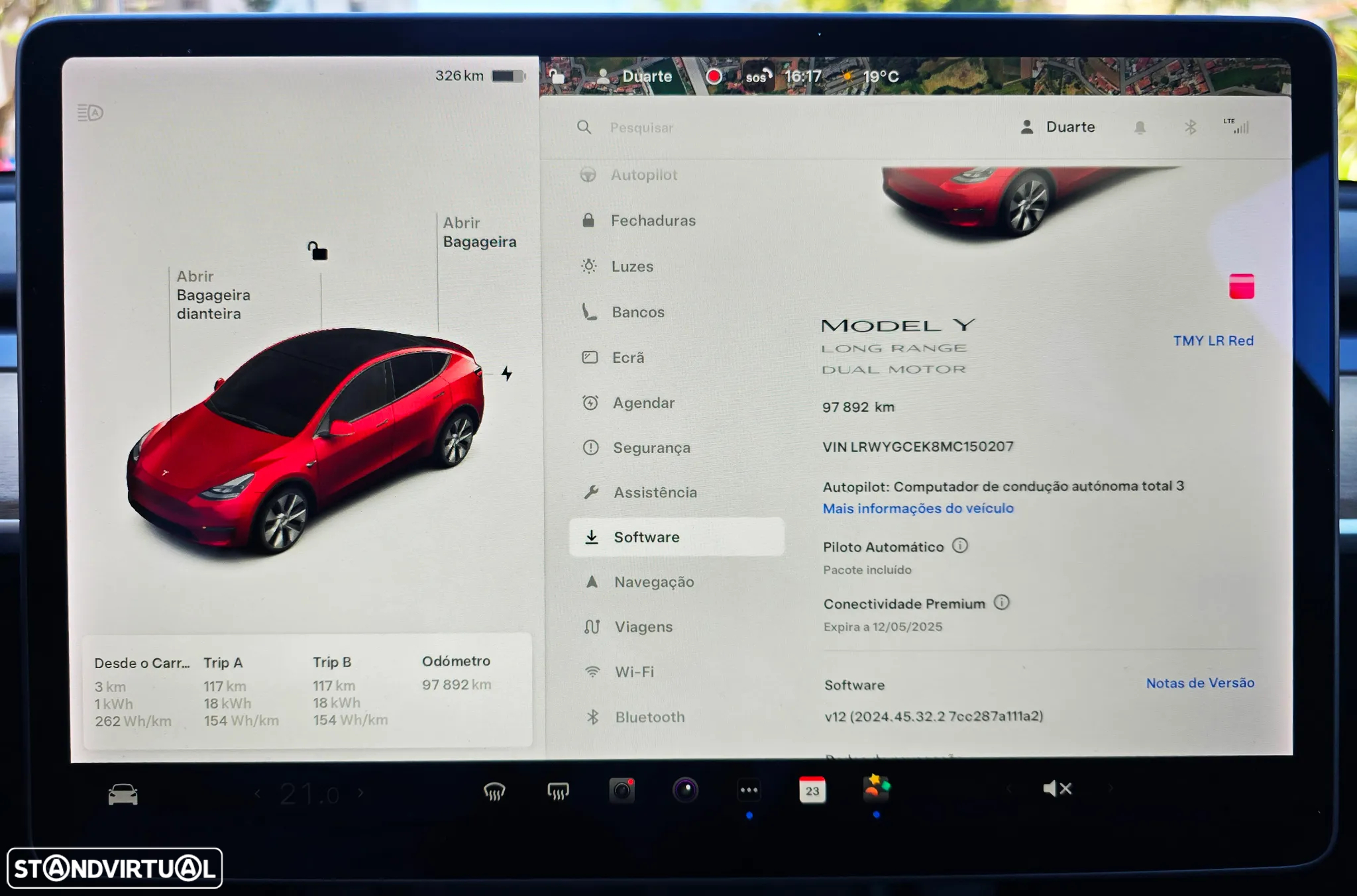The width and height of the screenshot is (1357, 896).
Task: Lower volume with left chevron
Action: (x=1009, y=789)
